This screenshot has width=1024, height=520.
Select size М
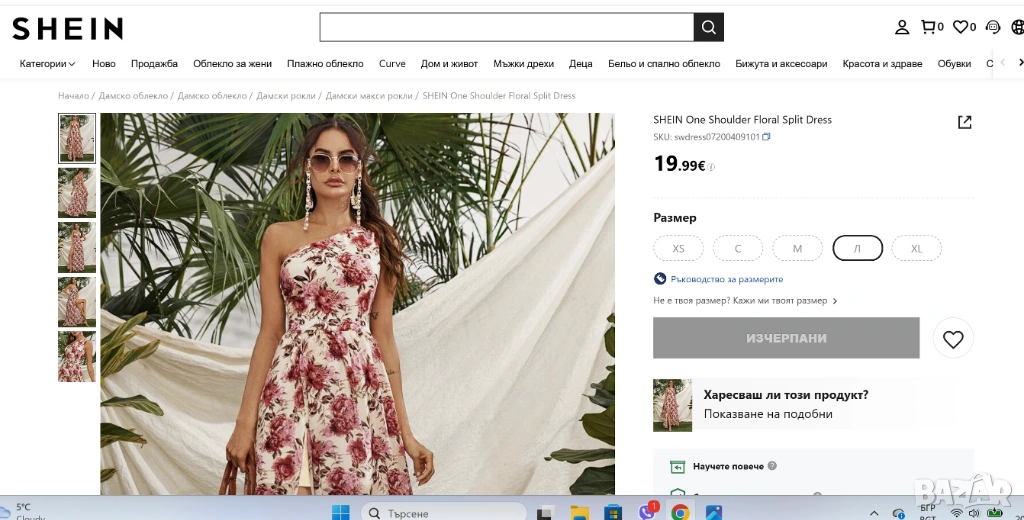(x=797, y=248)
